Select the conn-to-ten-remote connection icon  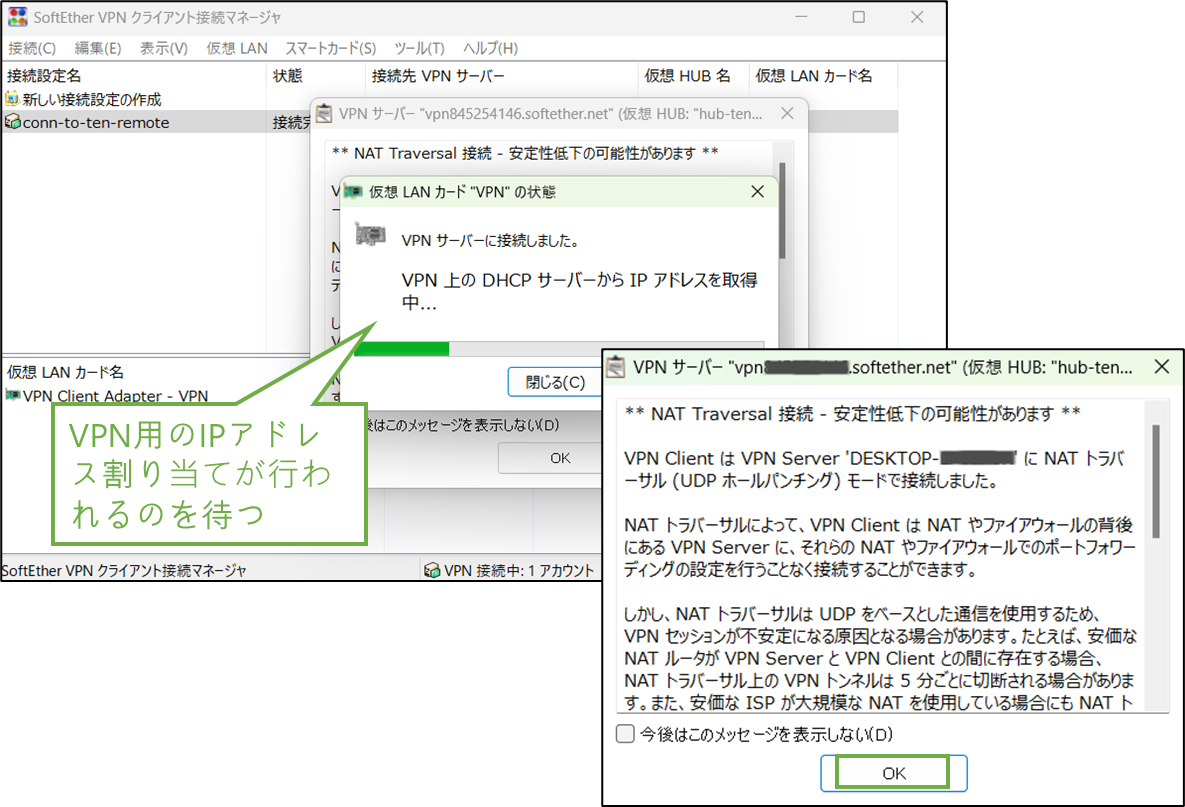coord(12,121)
